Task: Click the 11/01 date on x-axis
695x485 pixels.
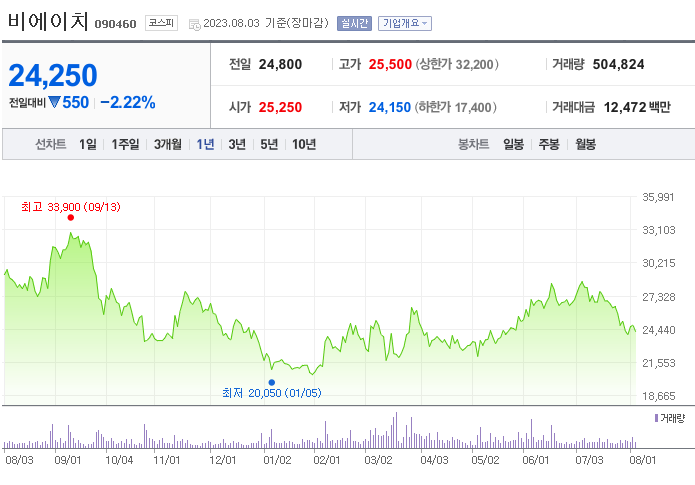Action: pos(167,460)
